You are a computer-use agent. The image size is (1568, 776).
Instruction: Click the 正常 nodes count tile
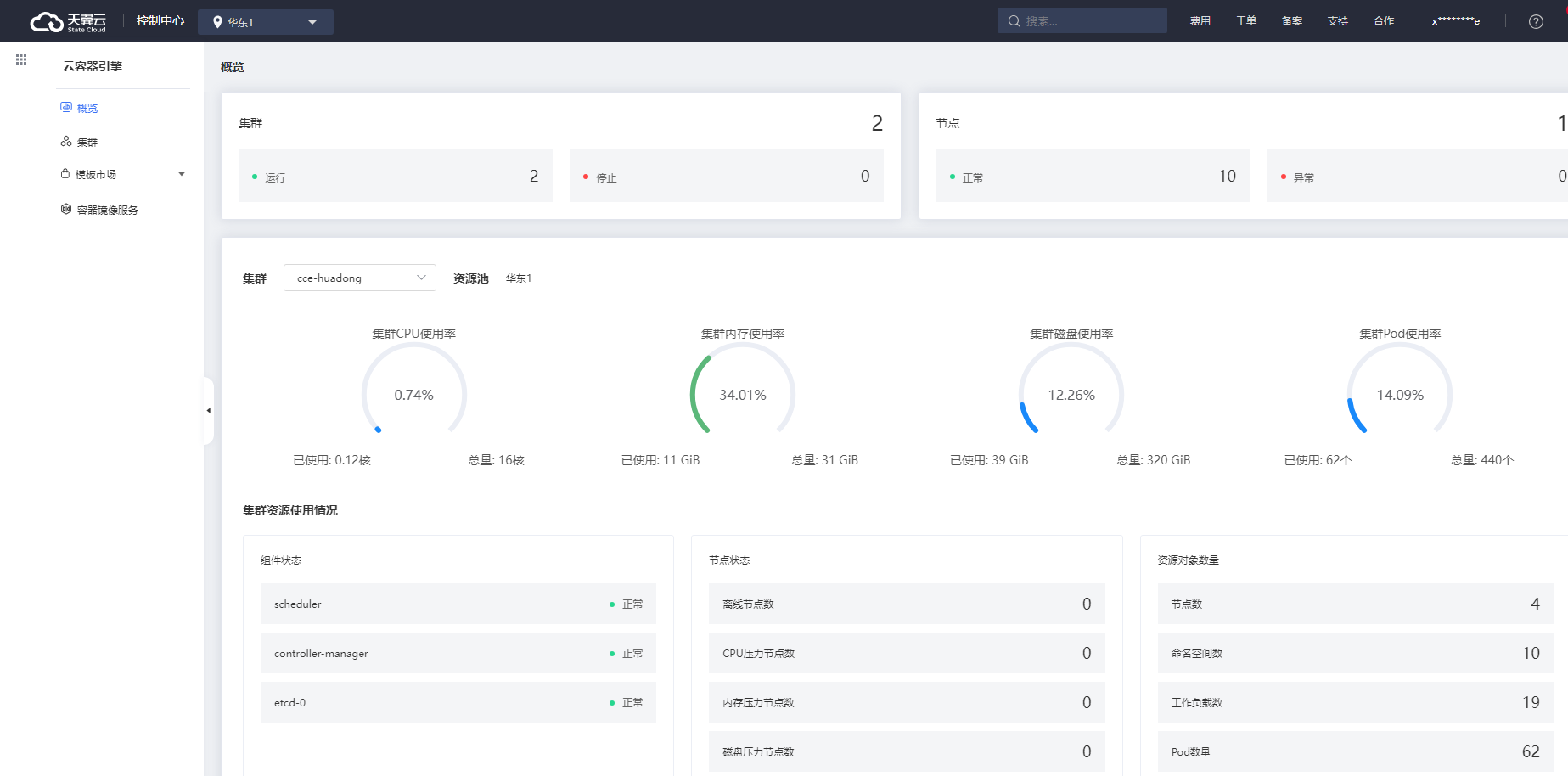[x=1093, y=176]
